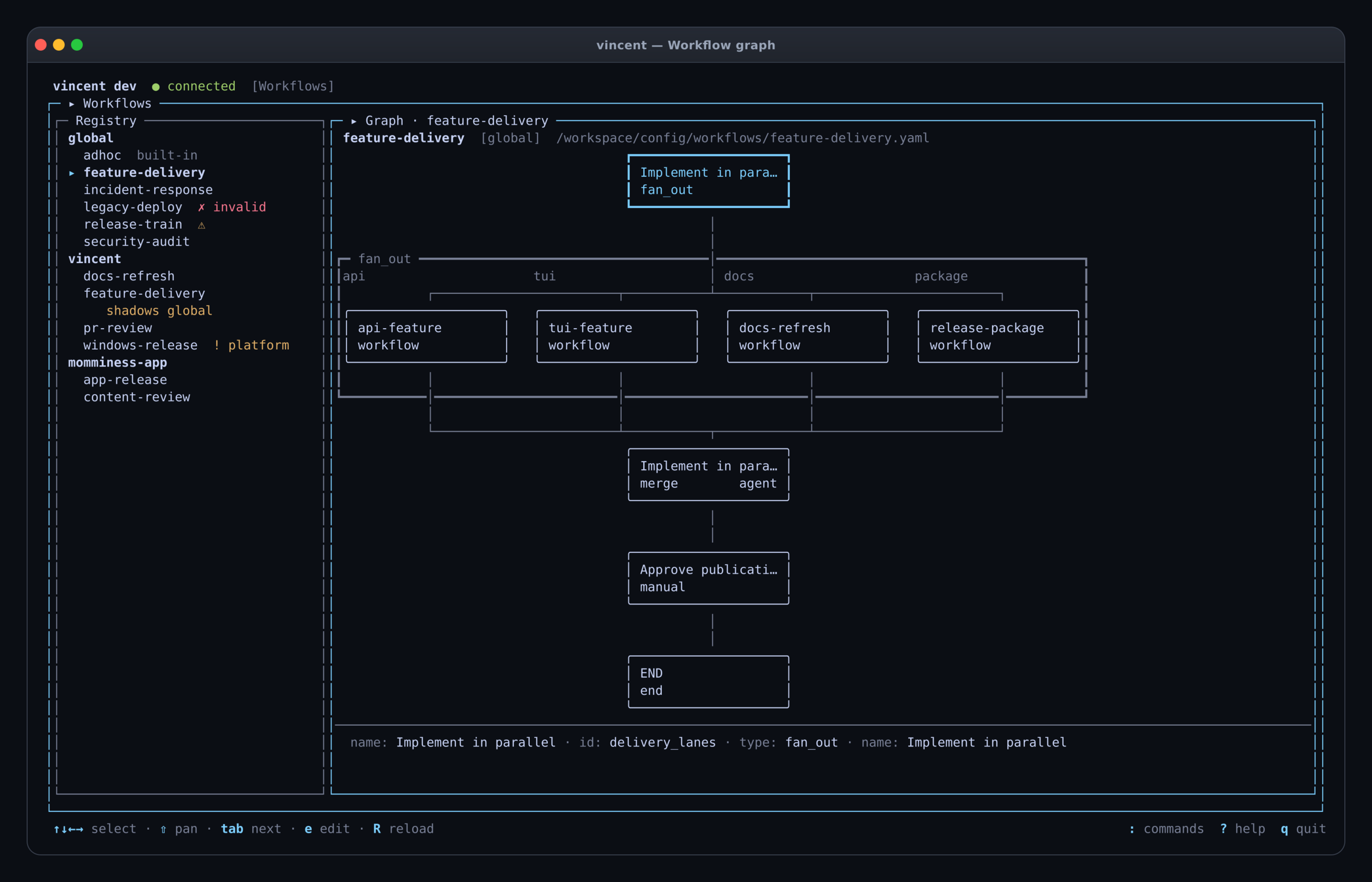Image resolution: width=1372 pixels, height=882 pixels.
Task: Select the global registry group heading
Action: pos(91,138)
